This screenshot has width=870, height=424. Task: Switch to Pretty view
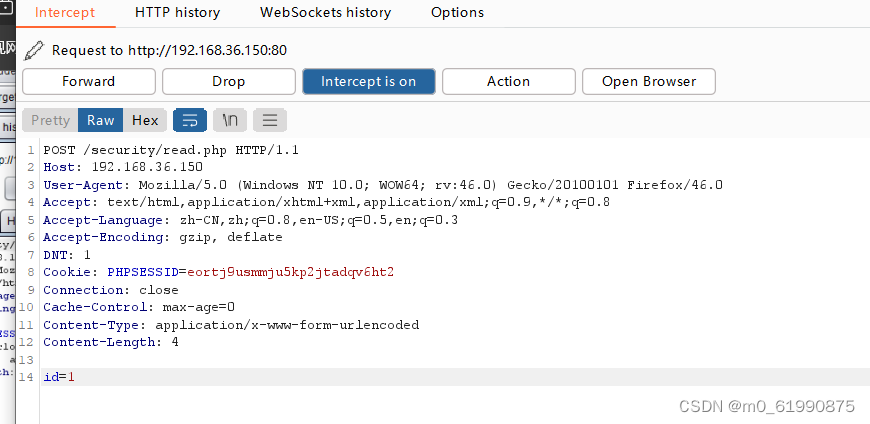(51, 120)
